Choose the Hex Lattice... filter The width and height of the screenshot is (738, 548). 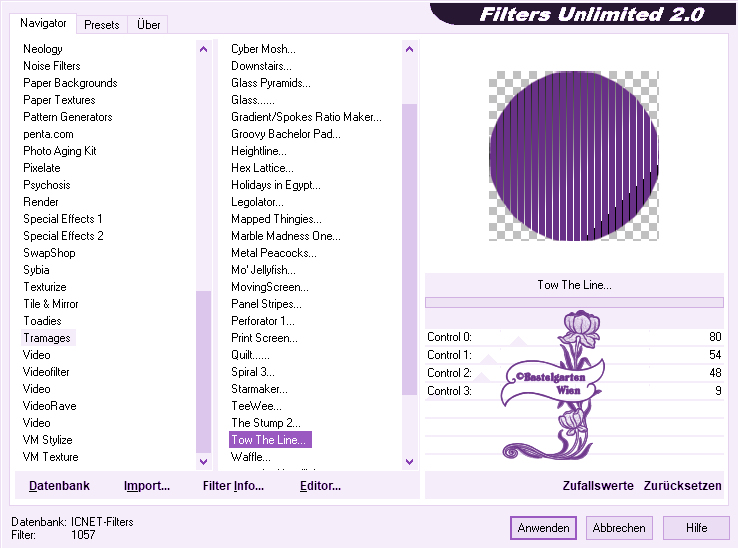262,168
